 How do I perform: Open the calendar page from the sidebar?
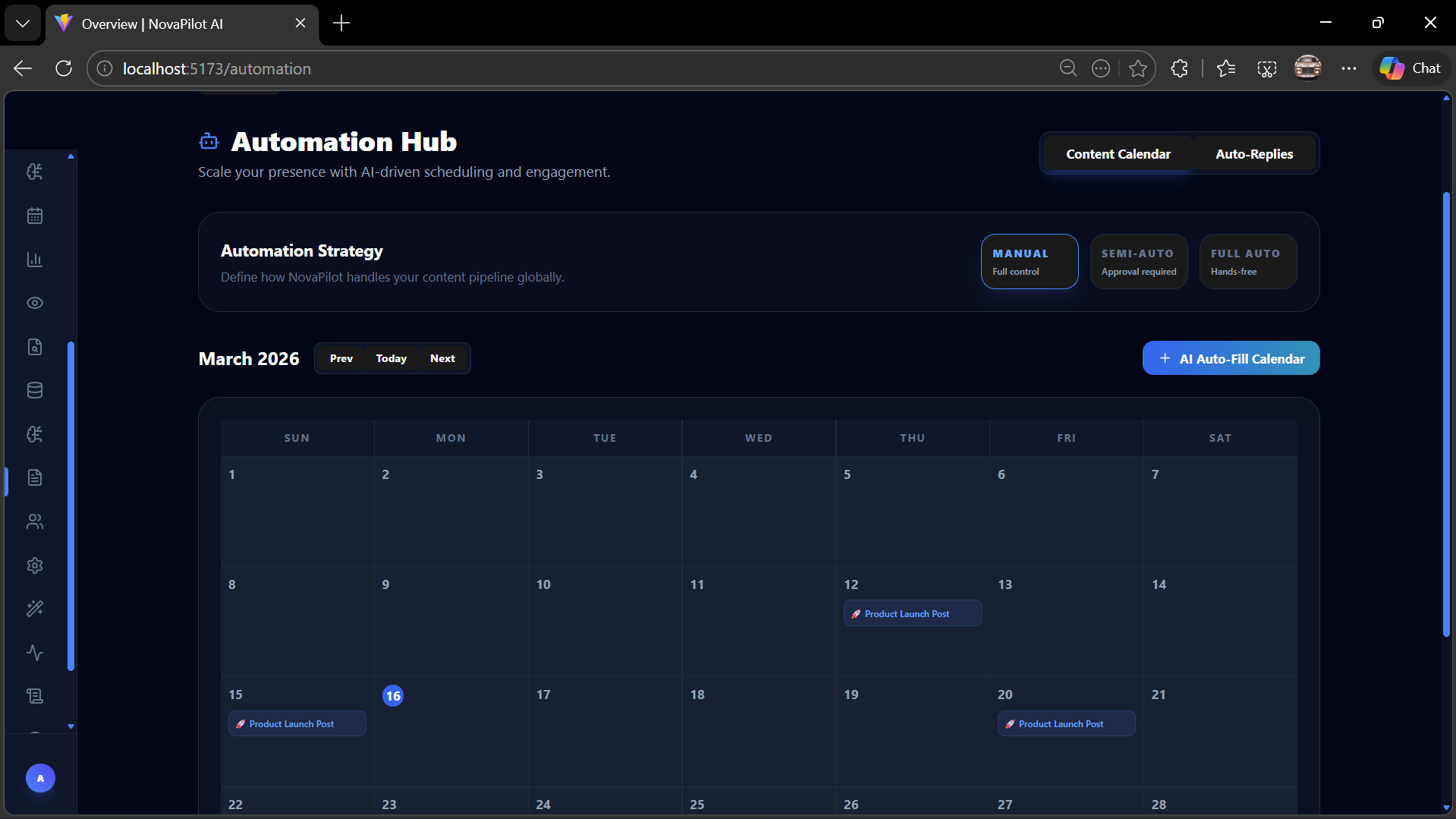click(35, 216)
